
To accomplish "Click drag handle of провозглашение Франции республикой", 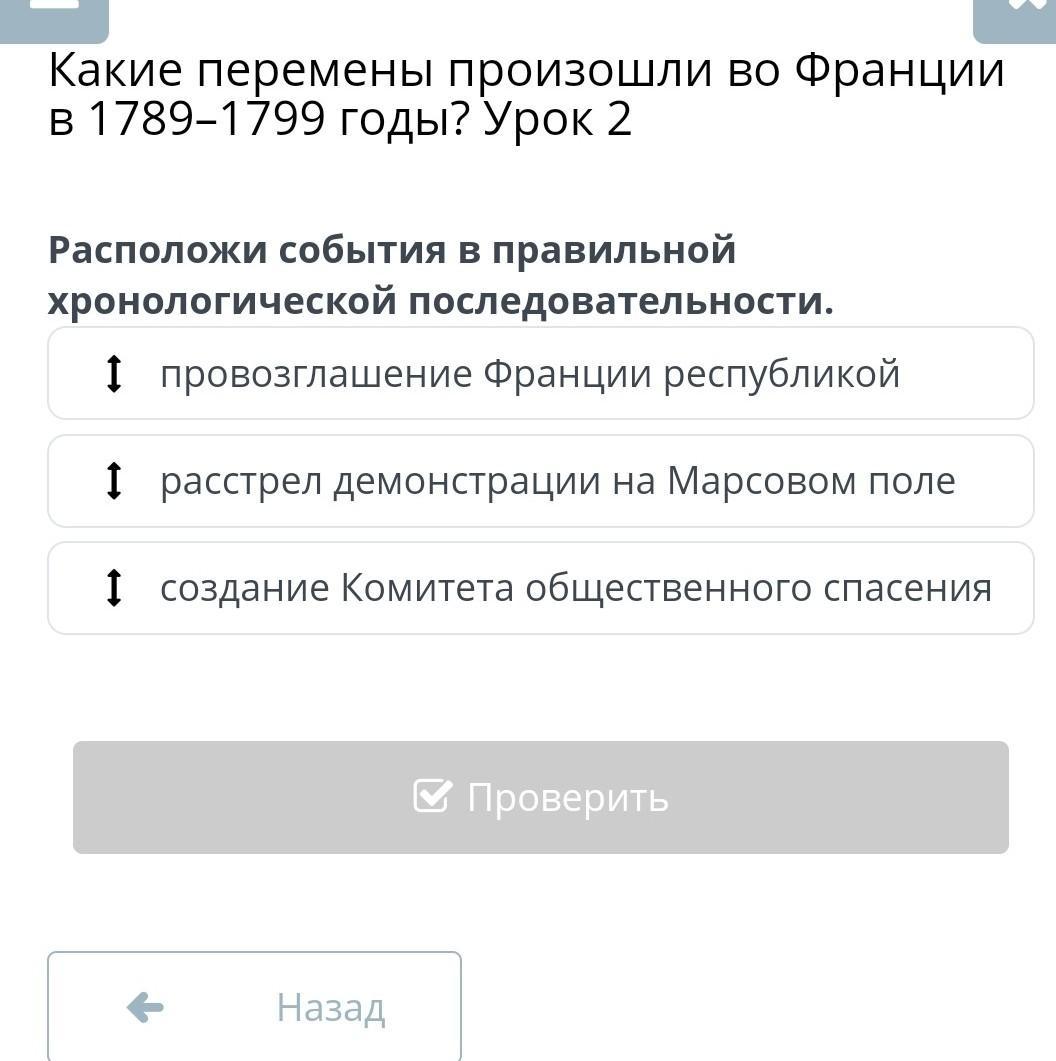I will click(114, 374).
